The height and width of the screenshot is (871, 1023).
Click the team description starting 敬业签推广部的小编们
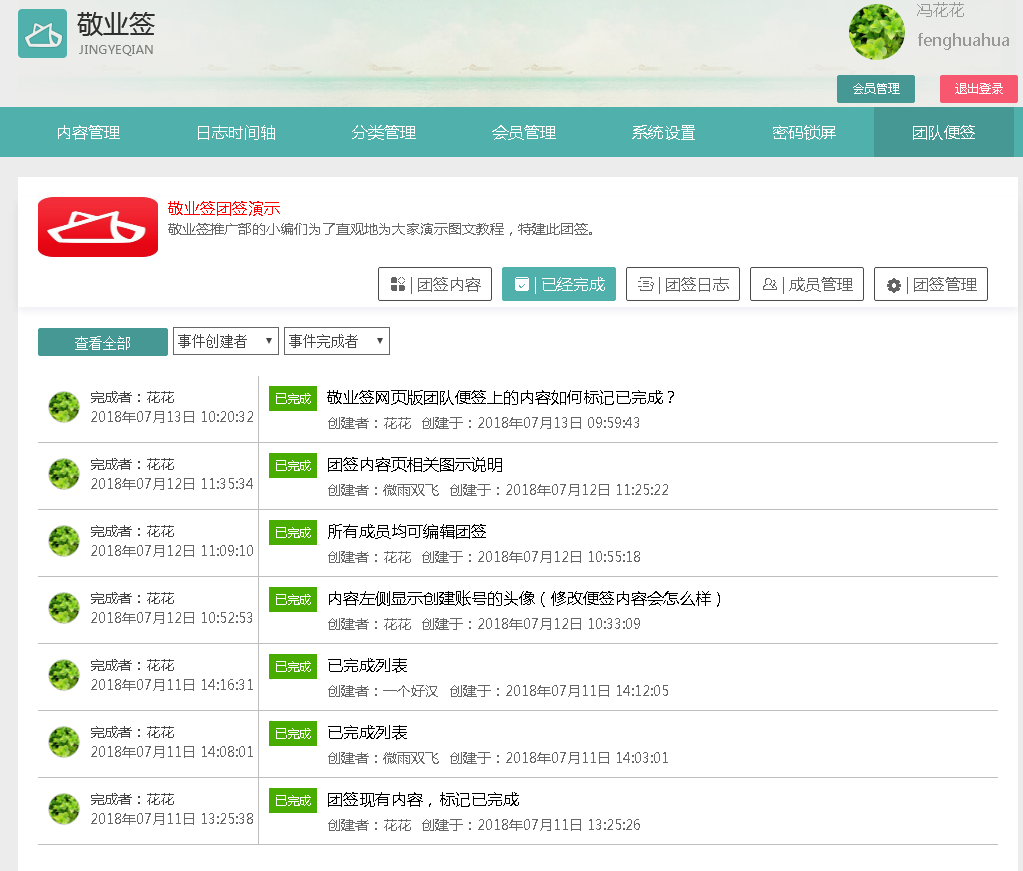(x=381, y=230)
